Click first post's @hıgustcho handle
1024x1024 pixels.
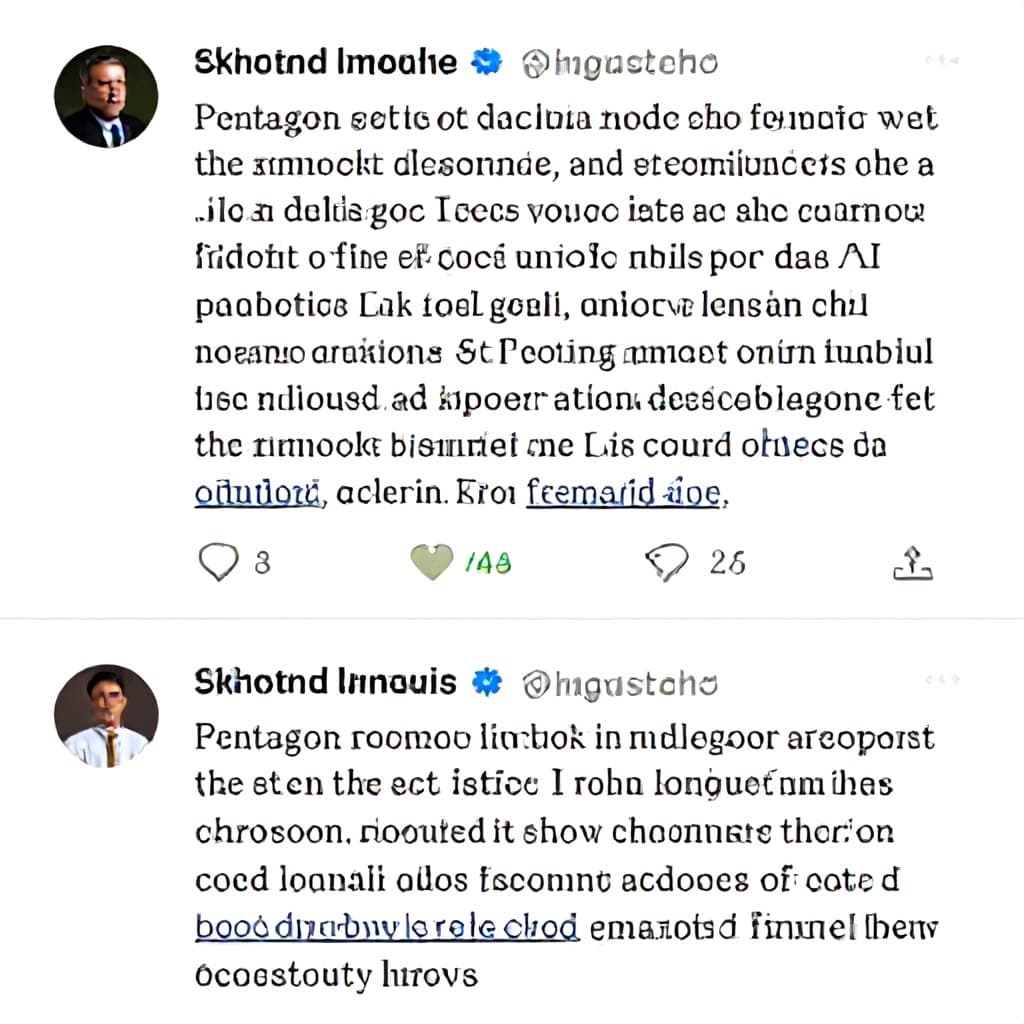[x=620, y=63]
